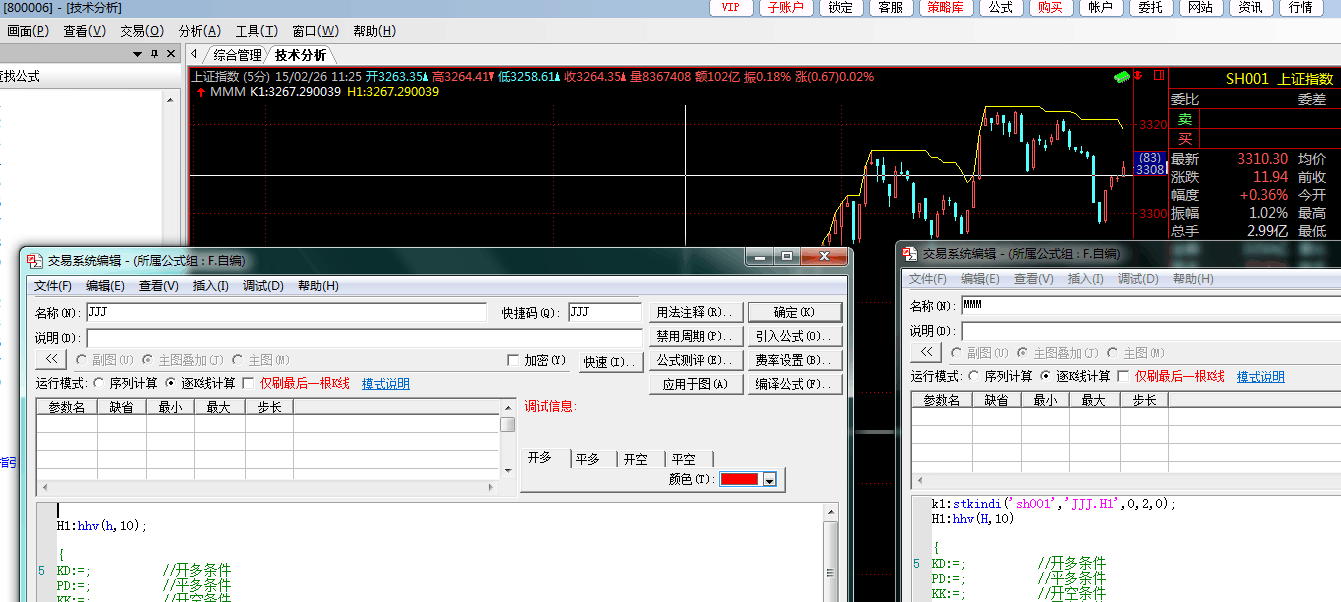The image size is (1341, 602).
Task: Open the 分析(A) menu in main menu bar
Action: point(199,31)
